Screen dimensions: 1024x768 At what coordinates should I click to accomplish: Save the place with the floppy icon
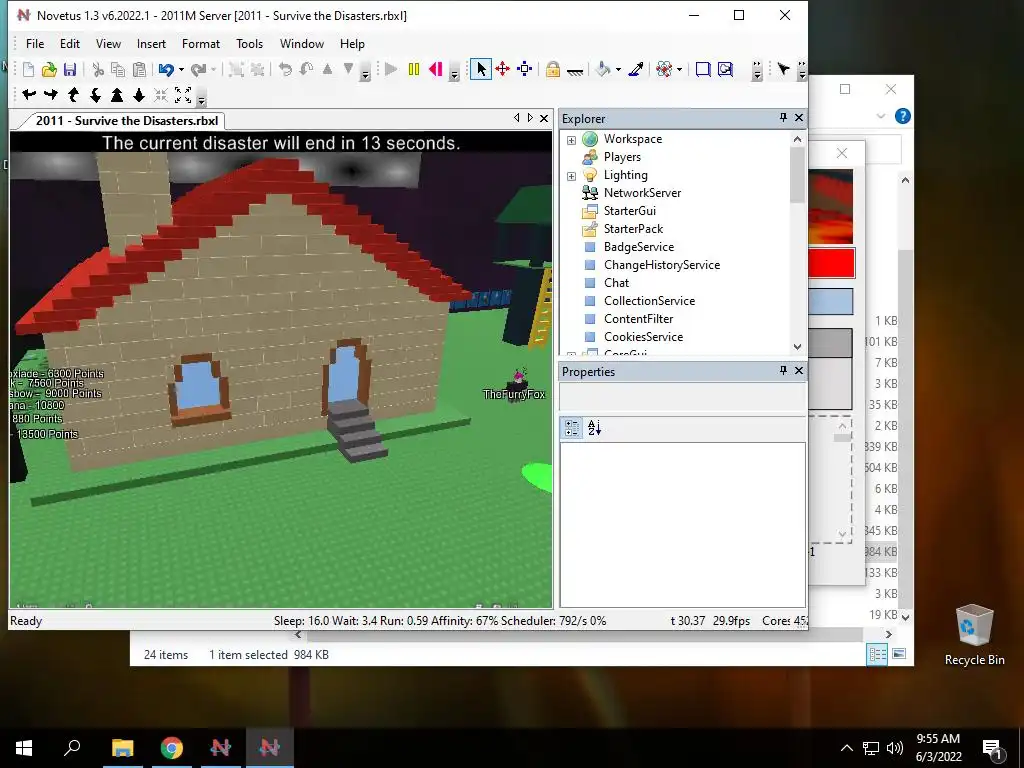pos(70,69)
